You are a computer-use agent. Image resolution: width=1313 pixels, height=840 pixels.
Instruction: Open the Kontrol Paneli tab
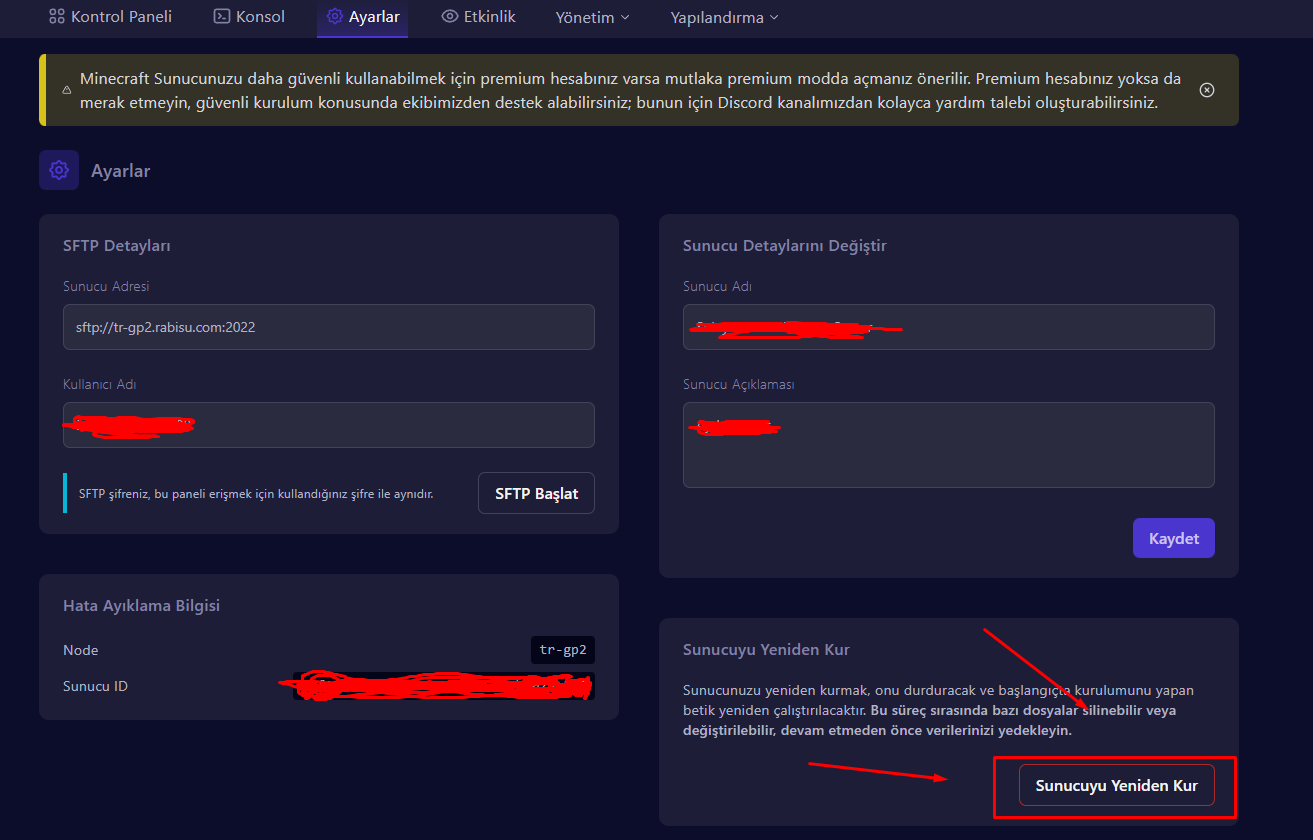tap(120, 17)
